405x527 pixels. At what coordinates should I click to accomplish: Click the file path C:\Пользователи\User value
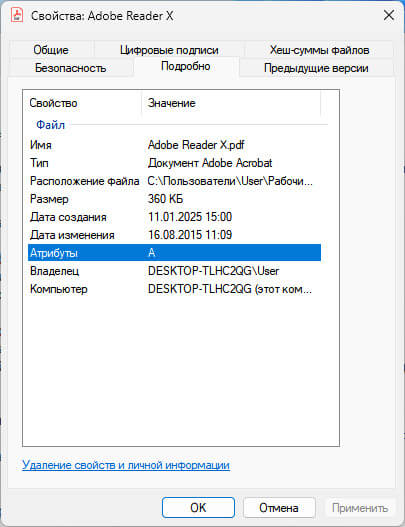[x=230, y=181]
